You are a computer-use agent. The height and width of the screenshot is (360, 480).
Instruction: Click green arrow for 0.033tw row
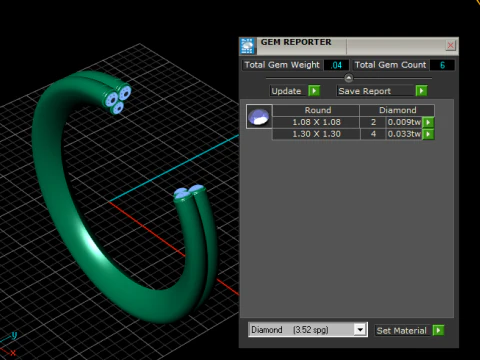coord(428,134)
